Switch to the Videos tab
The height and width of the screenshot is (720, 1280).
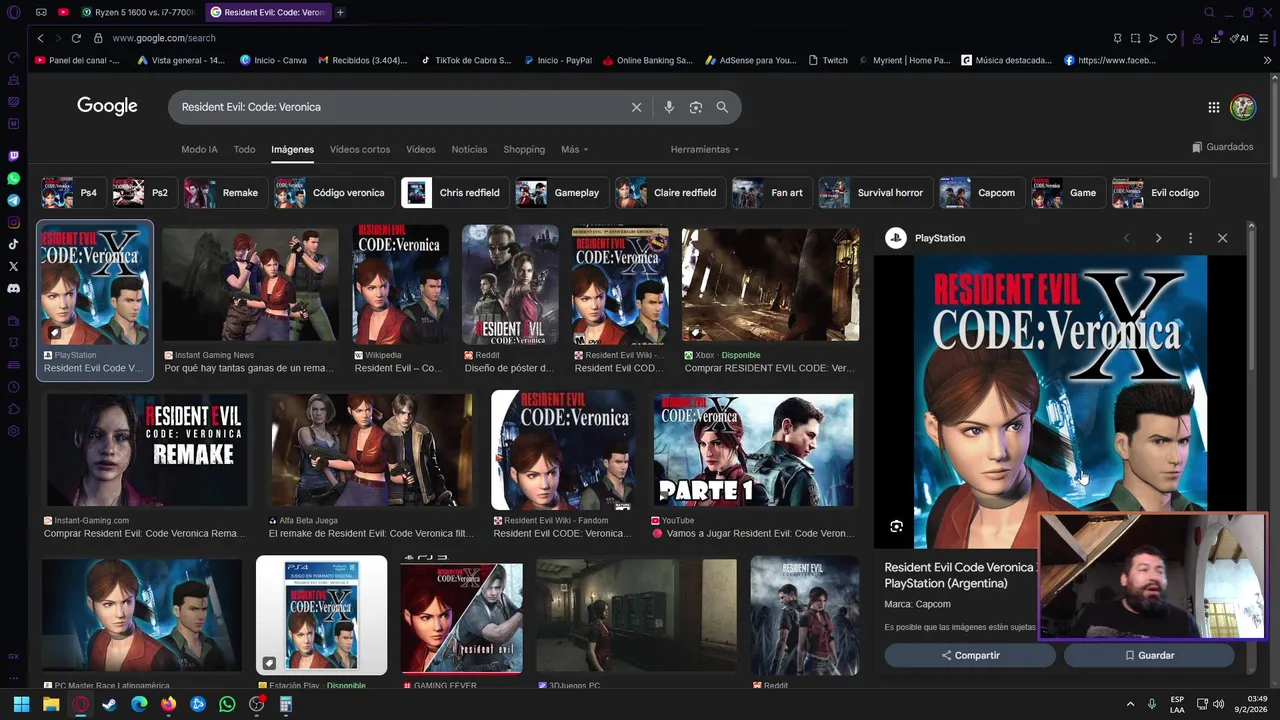[421, 149]
